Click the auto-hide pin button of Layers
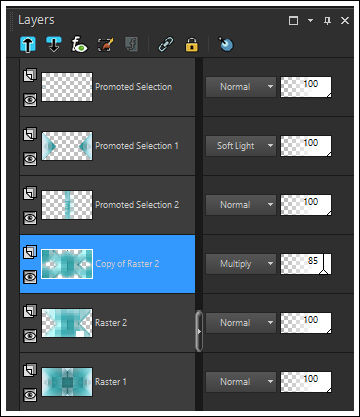Screen dimensions: 360x417 328,21
